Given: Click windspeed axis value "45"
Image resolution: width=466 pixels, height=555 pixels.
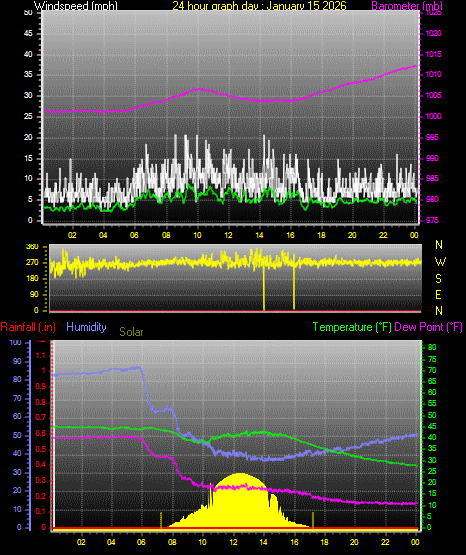Looking at the screenshot, I should (28, 33).
